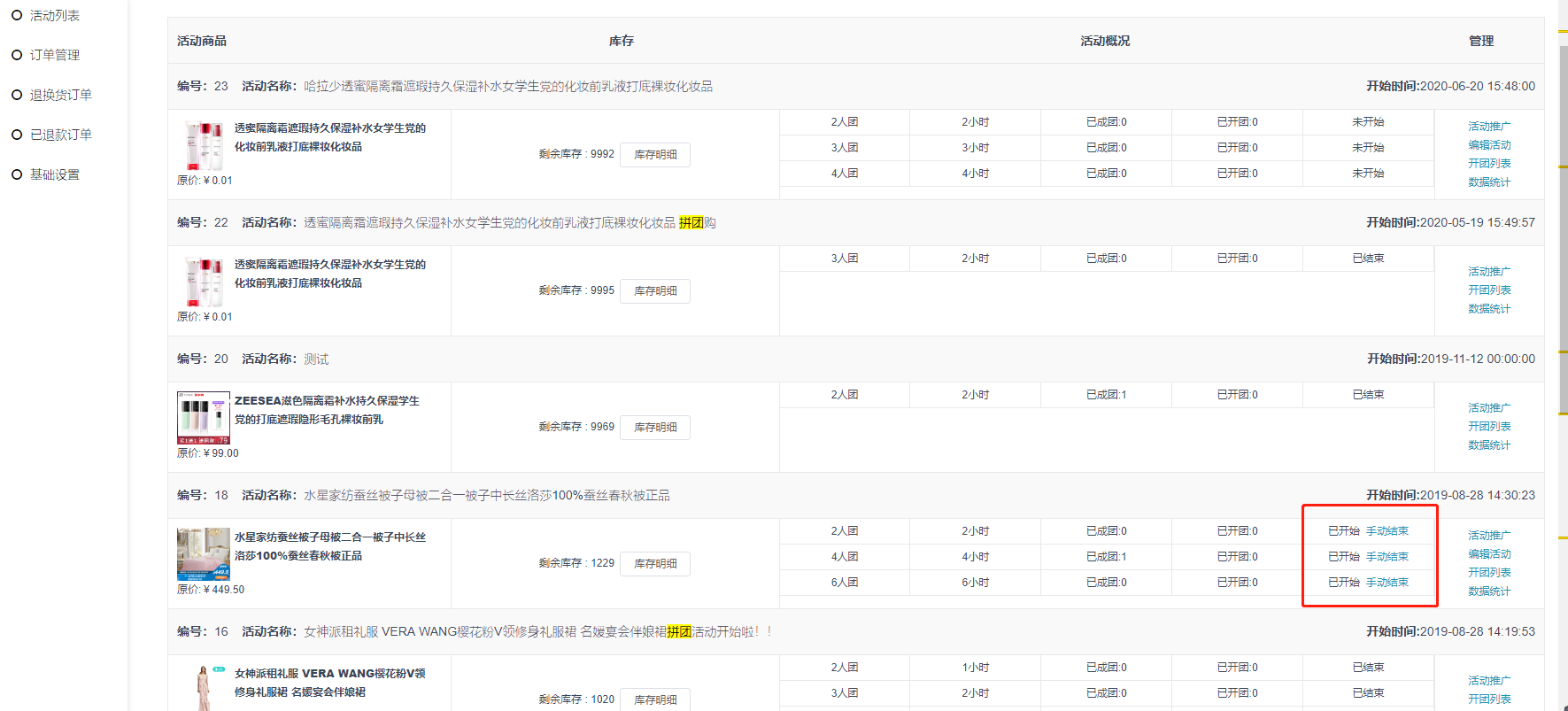Viewport: 1568px width, 711px height.
Task: Click the 水星家纺蚕丝被 product title
Action: [330, 546]
